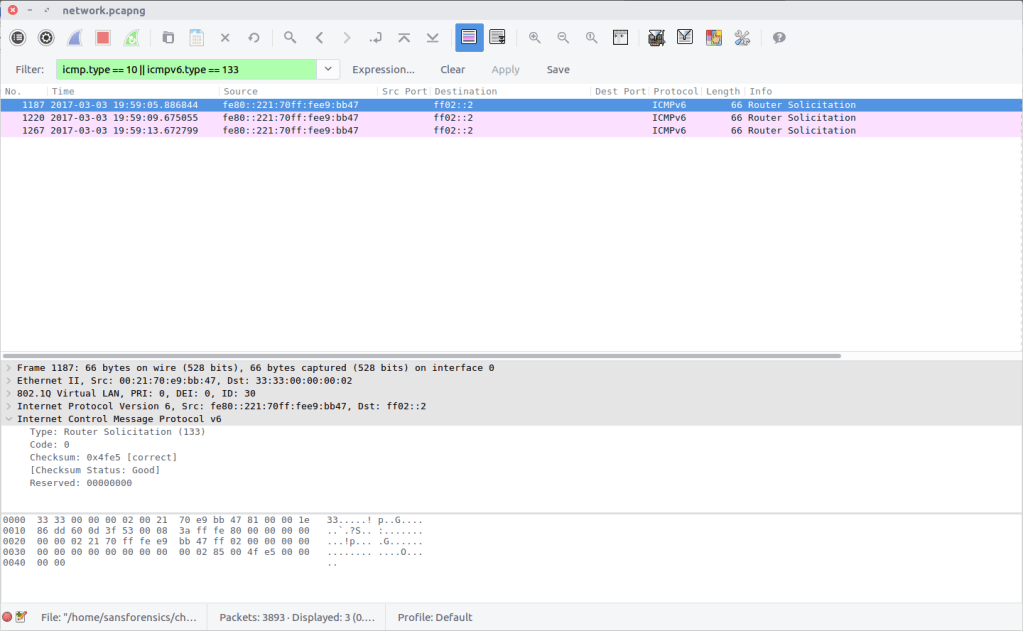
Task: Click the interface list toolbar icon
Action: click(17, 38)
